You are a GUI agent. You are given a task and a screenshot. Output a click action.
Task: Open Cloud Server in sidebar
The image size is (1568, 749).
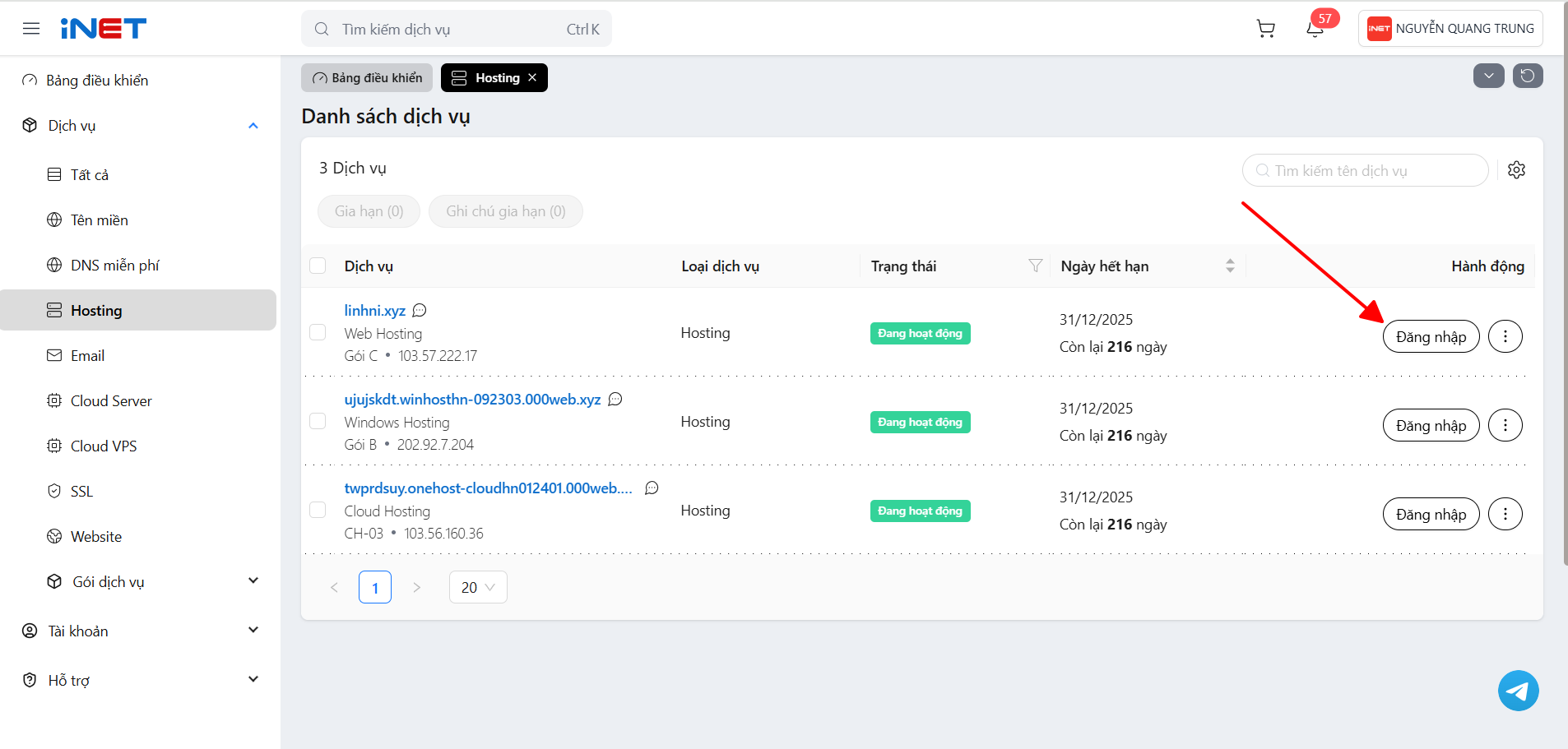click(x=138, y=400)
